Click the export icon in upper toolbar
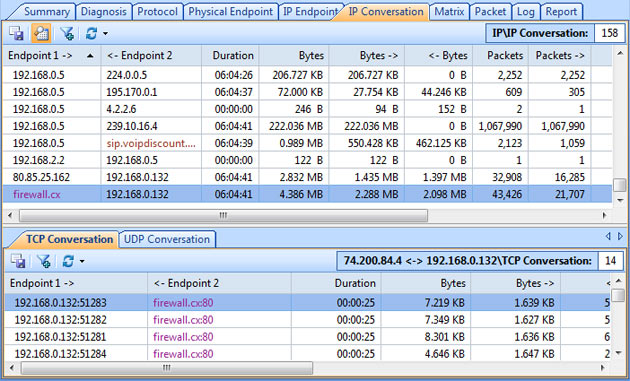The height and width of the screenshot is (381, 630). [x=16, y=33]
